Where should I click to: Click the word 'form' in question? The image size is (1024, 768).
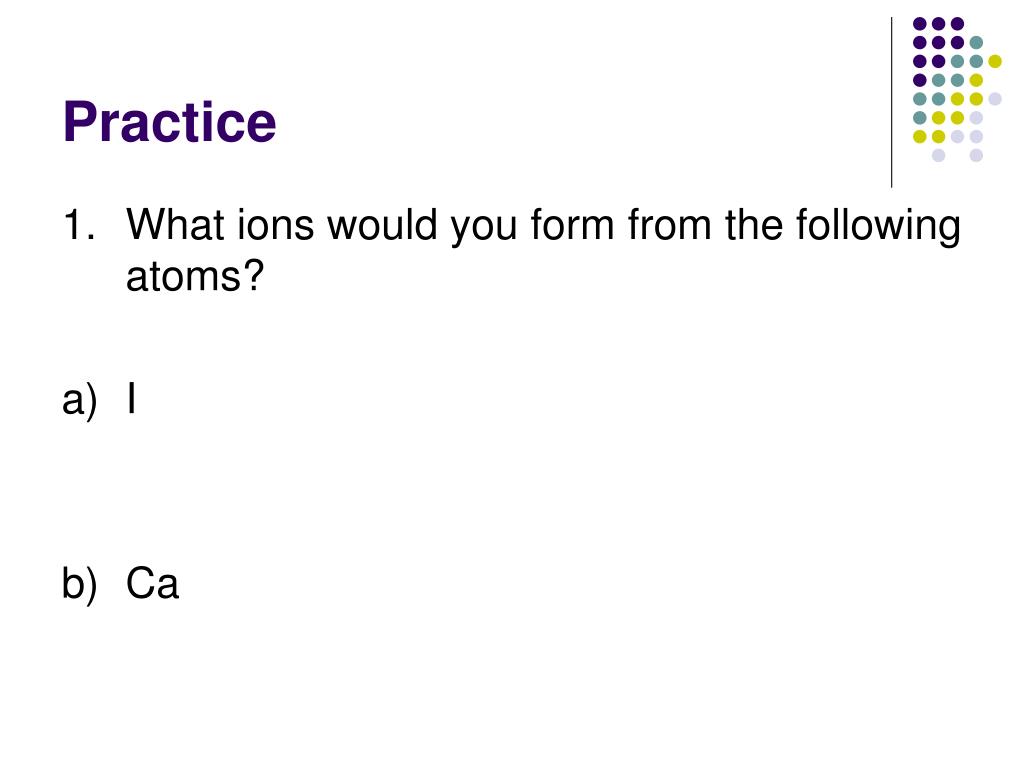click(573, 225)
